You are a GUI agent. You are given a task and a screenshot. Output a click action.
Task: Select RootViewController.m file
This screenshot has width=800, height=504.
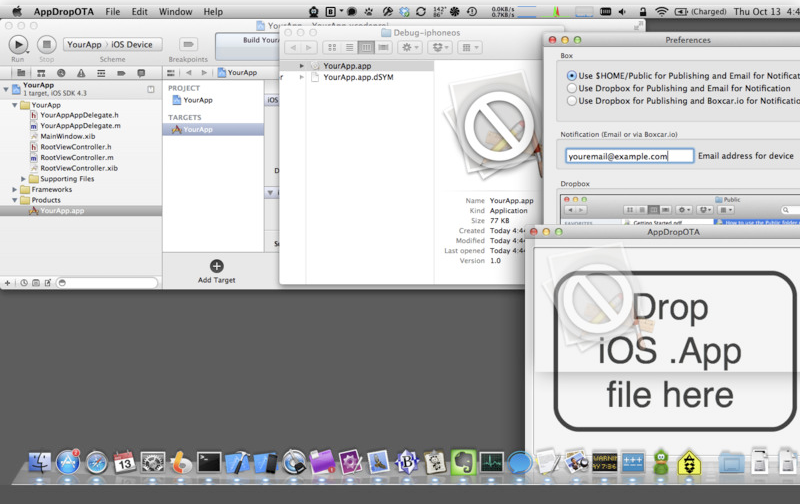(77, 158)
